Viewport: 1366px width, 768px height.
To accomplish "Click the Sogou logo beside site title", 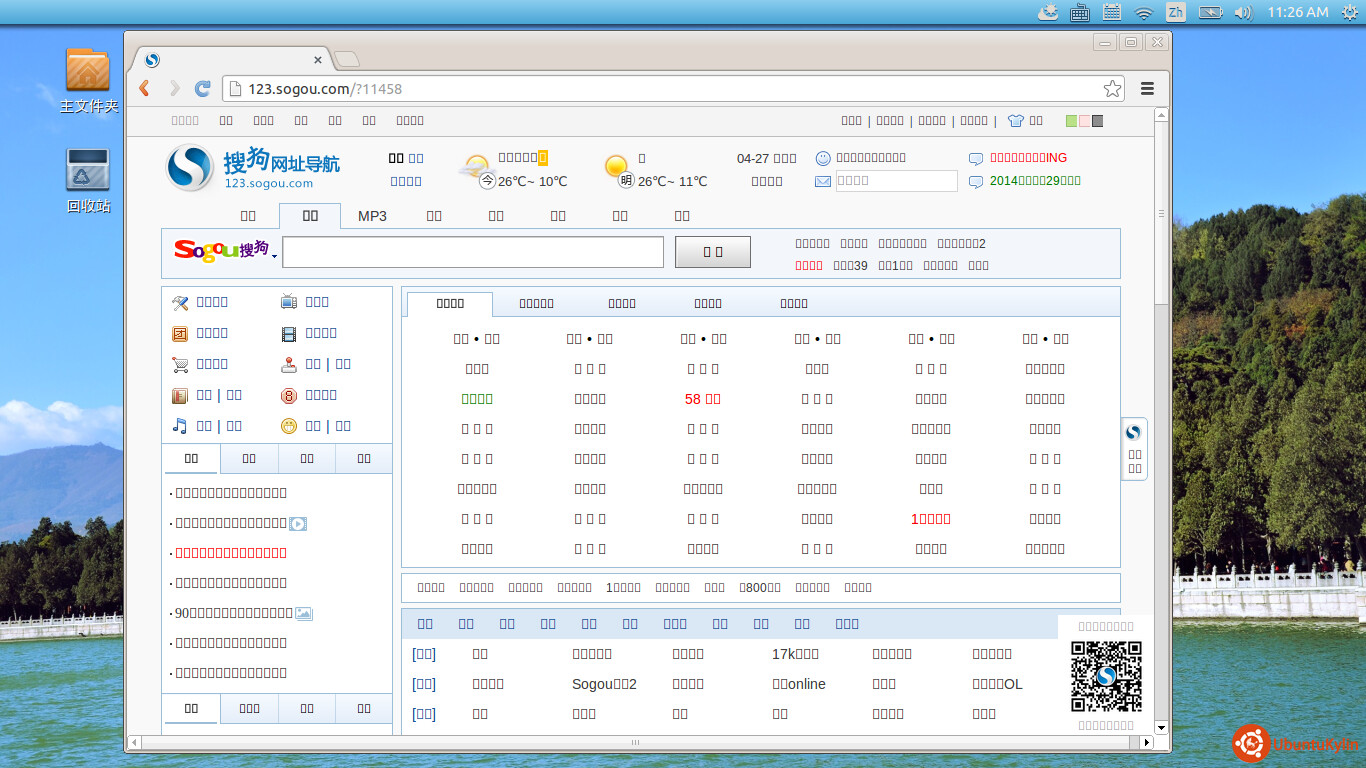I will (x=190, y=168).
